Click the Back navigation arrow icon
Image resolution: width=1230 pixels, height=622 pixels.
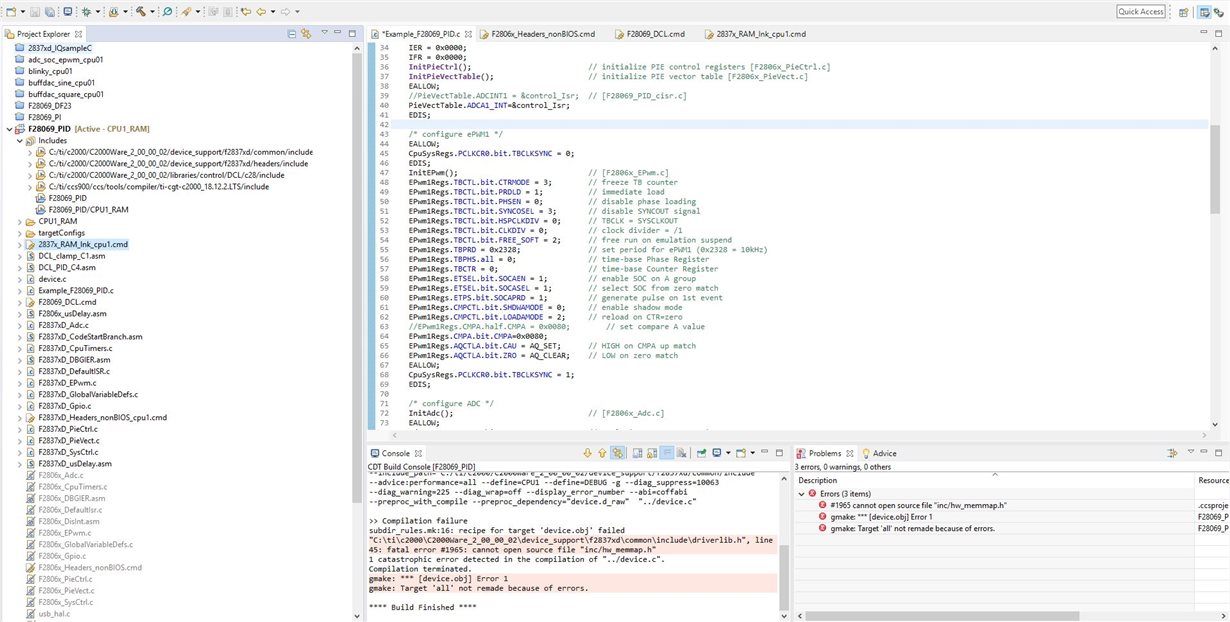[x=262, y=12]
